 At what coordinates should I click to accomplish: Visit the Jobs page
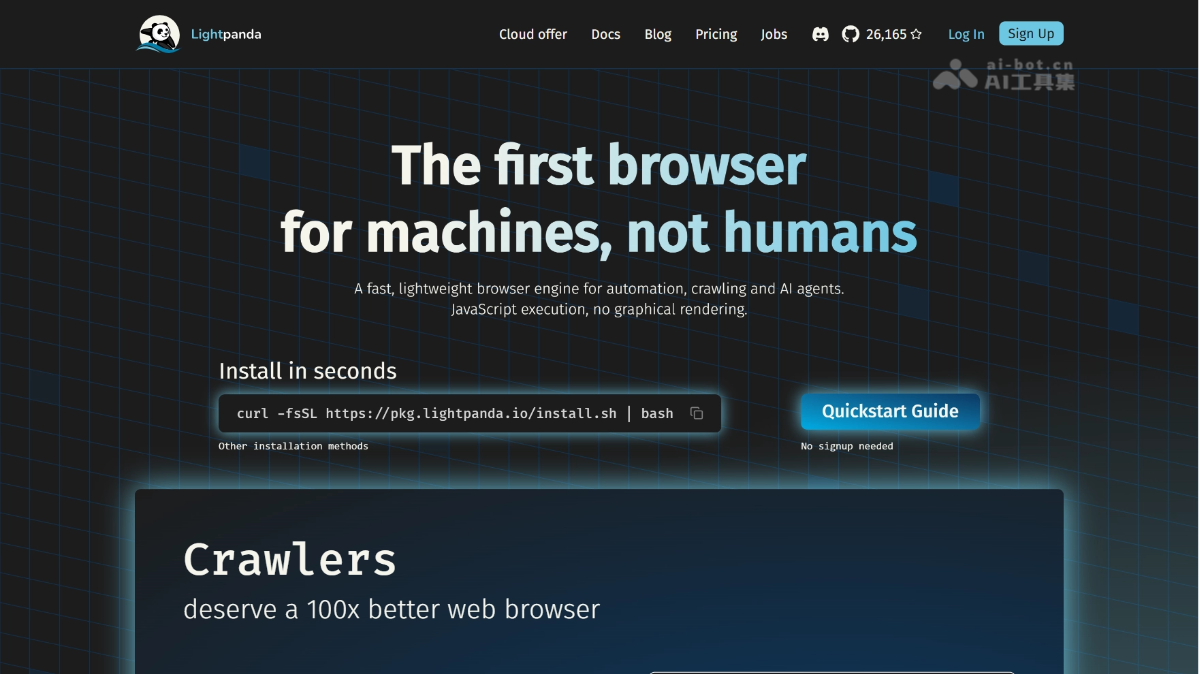point(774,34)
